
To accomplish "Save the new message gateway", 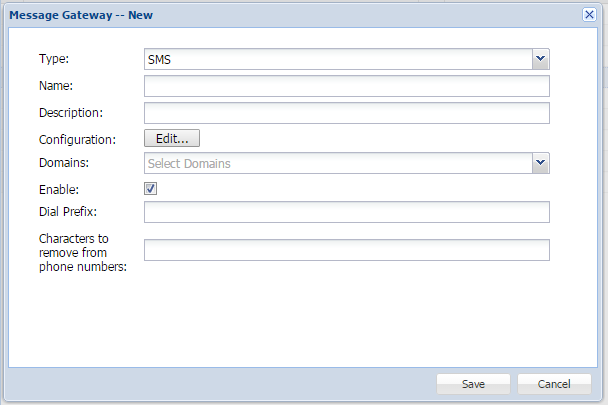I will (x=473, y=384).
